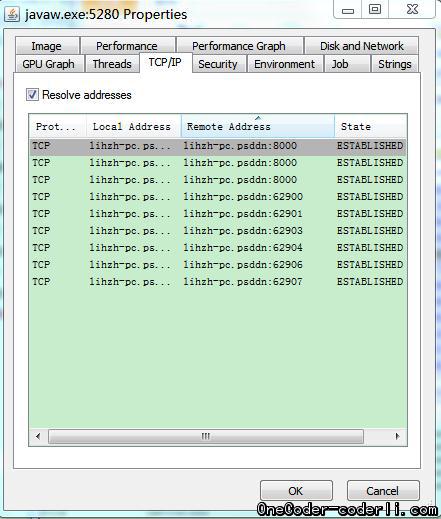Show the Threads tab
The image size is (441, 519).
tap(112, 64)
